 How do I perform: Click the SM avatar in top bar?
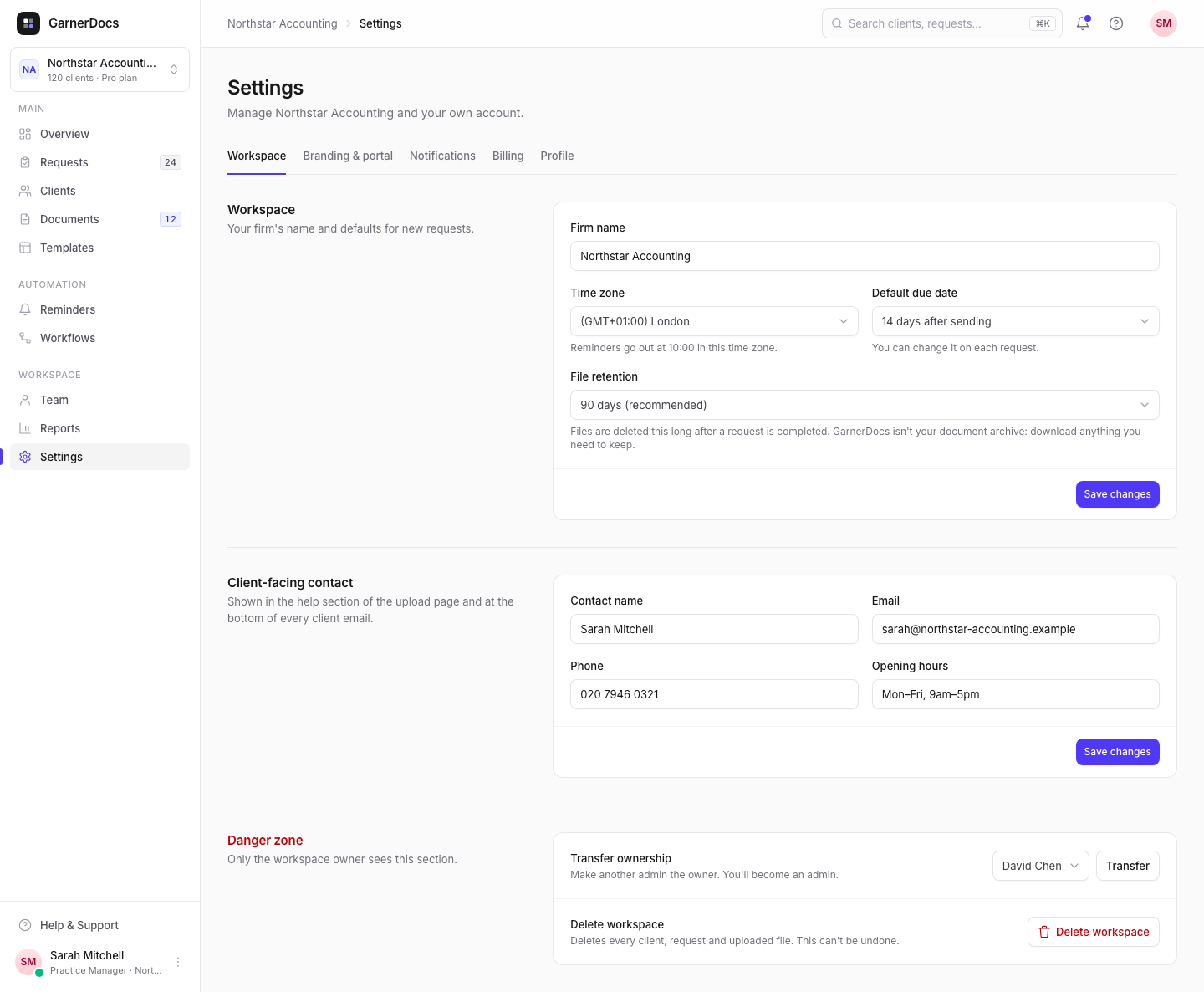[x=1164, y=23]
